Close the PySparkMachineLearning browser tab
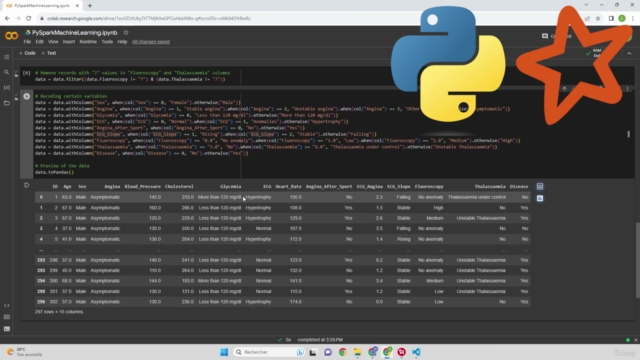This screenshot has height=360, width=640. pos(77,6)
